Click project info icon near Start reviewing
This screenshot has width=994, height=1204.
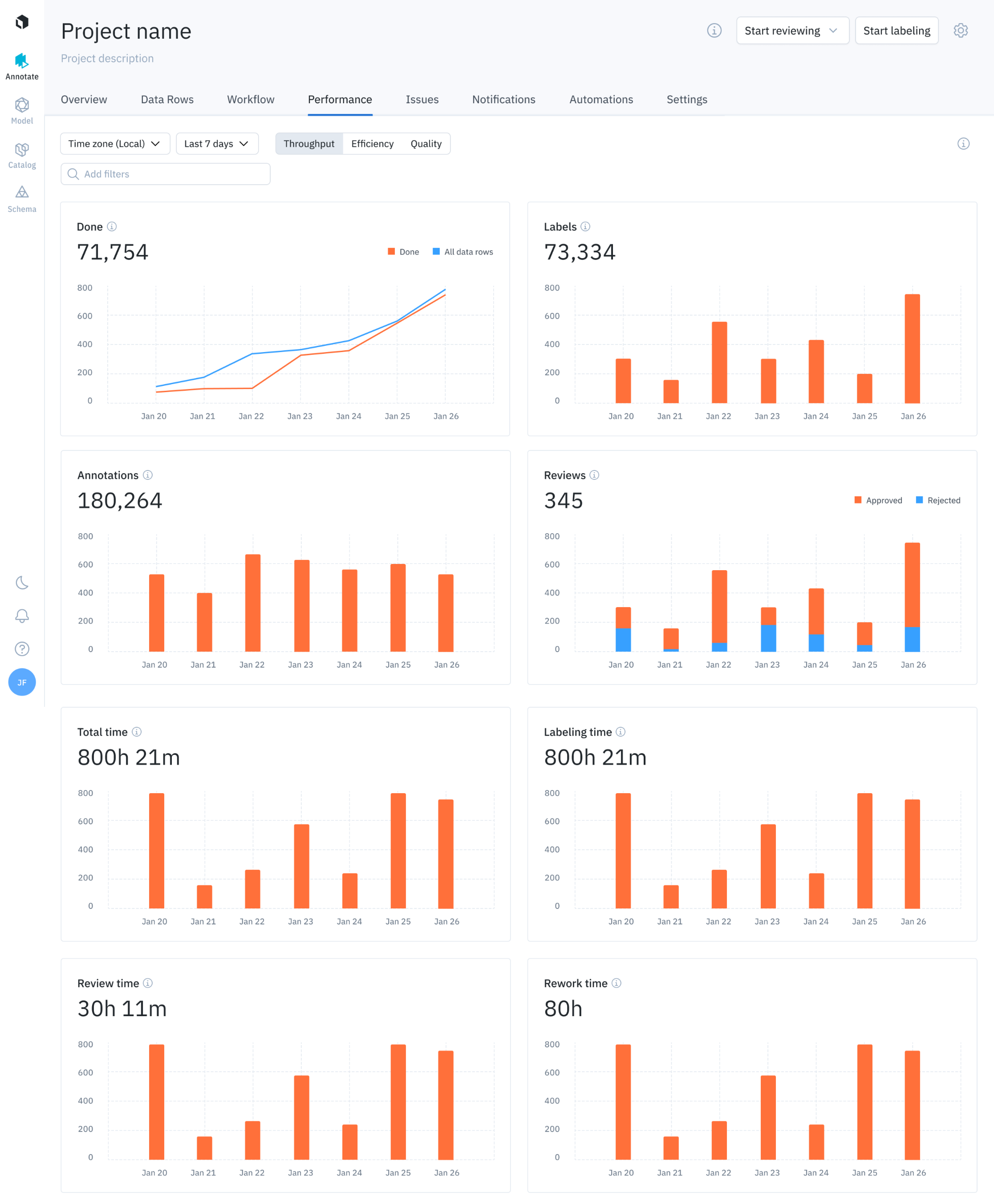[714, 30]
